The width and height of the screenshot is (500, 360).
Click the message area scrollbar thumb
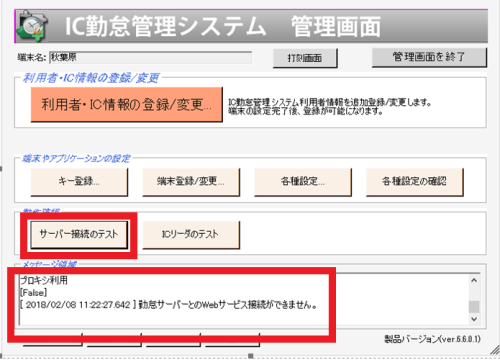click(x=474, y=307)
